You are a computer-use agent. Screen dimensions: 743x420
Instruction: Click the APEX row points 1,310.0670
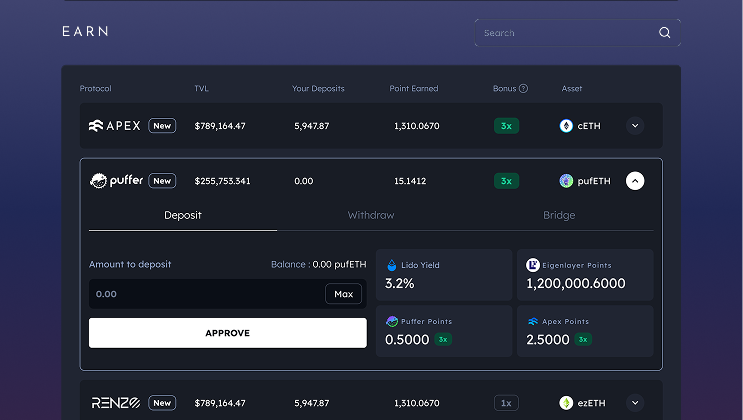[417, 126]
